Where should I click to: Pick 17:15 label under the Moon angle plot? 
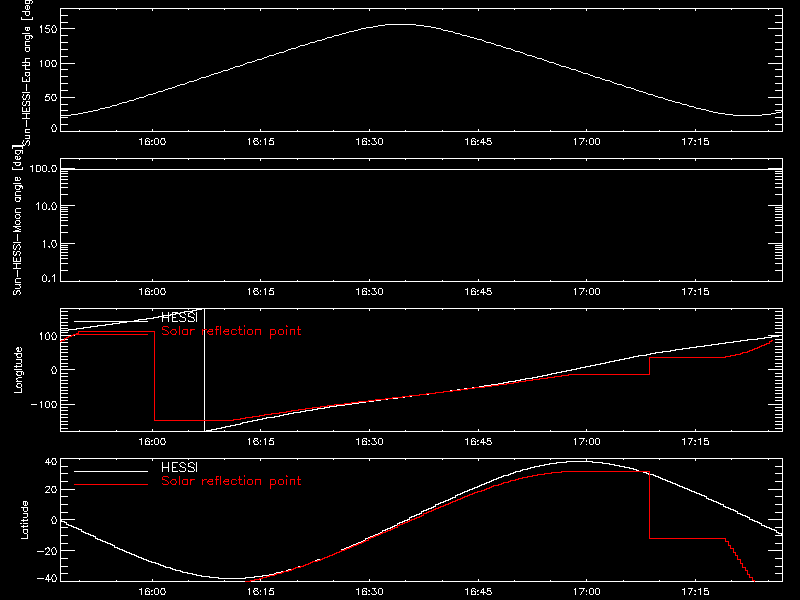click(x=695, y=291)
